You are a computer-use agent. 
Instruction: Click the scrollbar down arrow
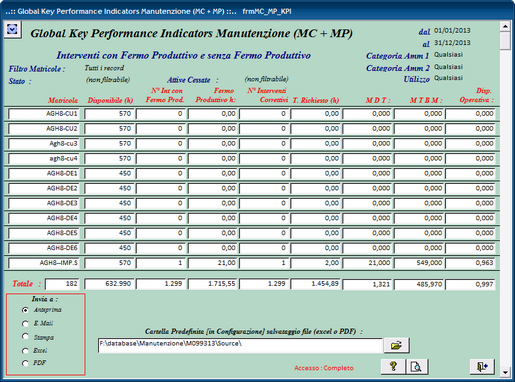click(x=505, y=372)
